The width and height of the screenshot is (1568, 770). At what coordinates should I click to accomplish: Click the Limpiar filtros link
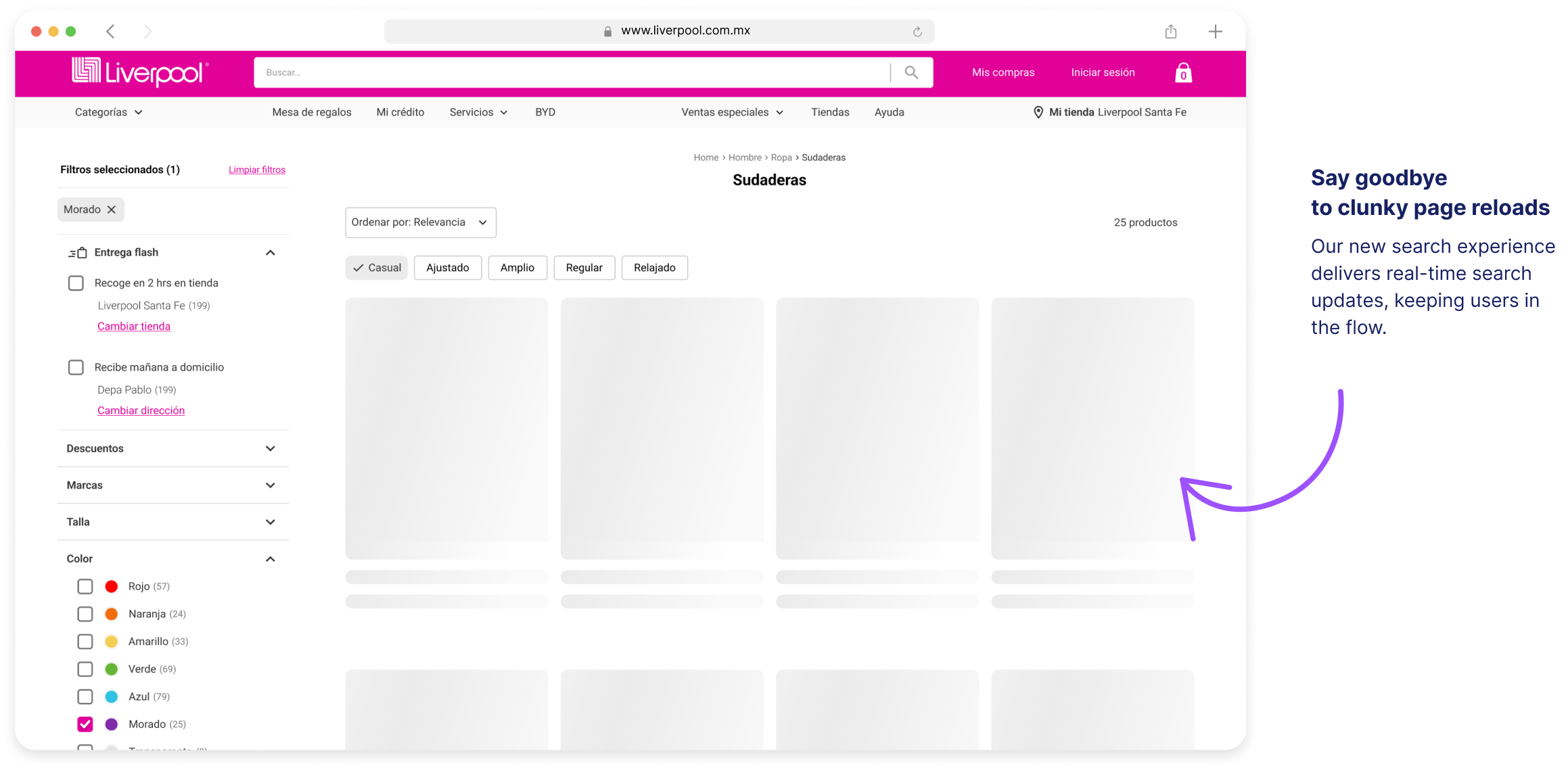tap(256, 170)
